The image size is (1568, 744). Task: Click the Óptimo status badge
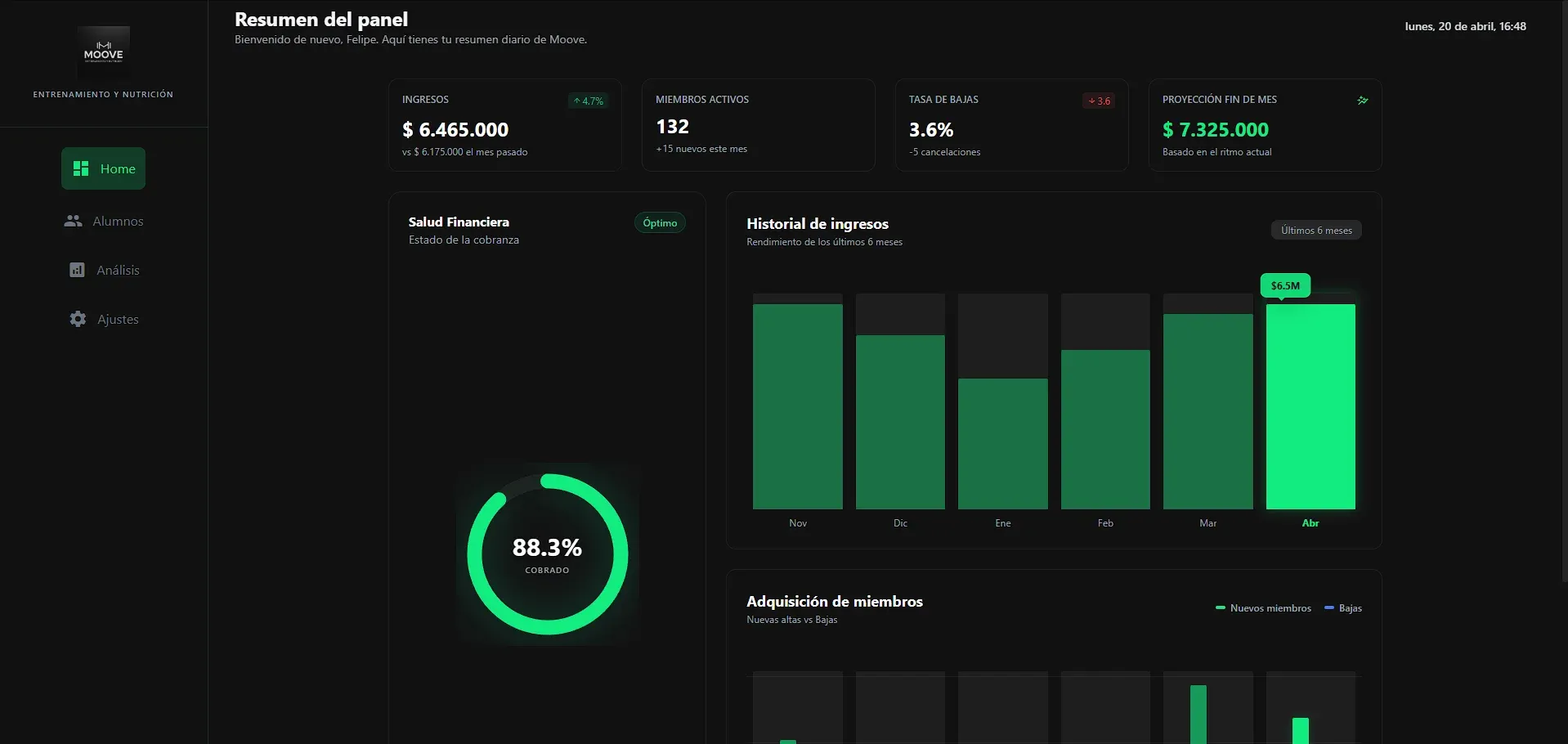point(660,223)
